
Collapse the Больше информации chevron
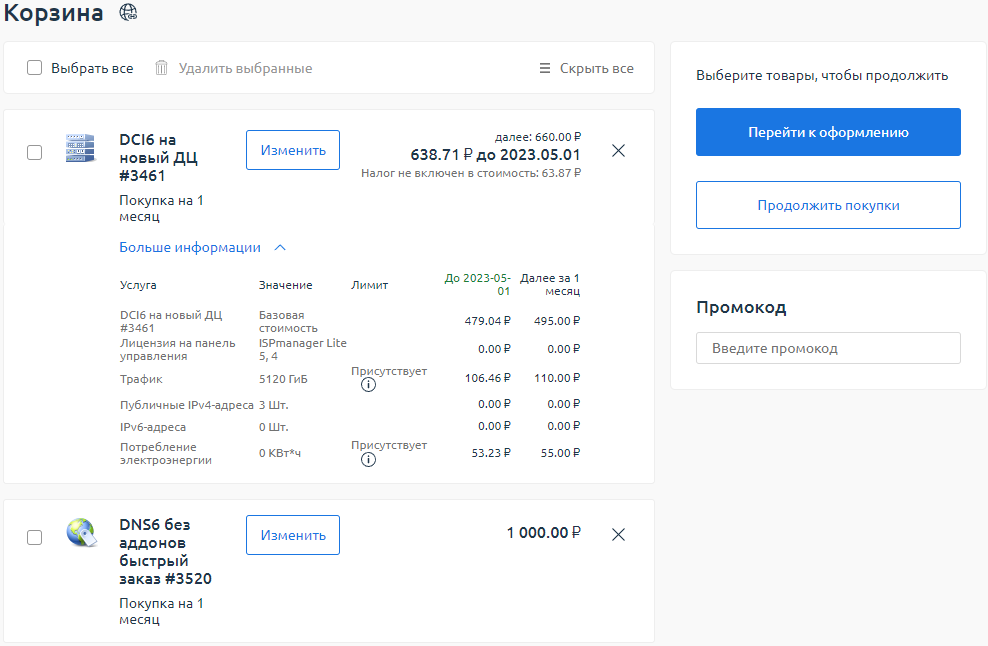[x=280, y=248]
